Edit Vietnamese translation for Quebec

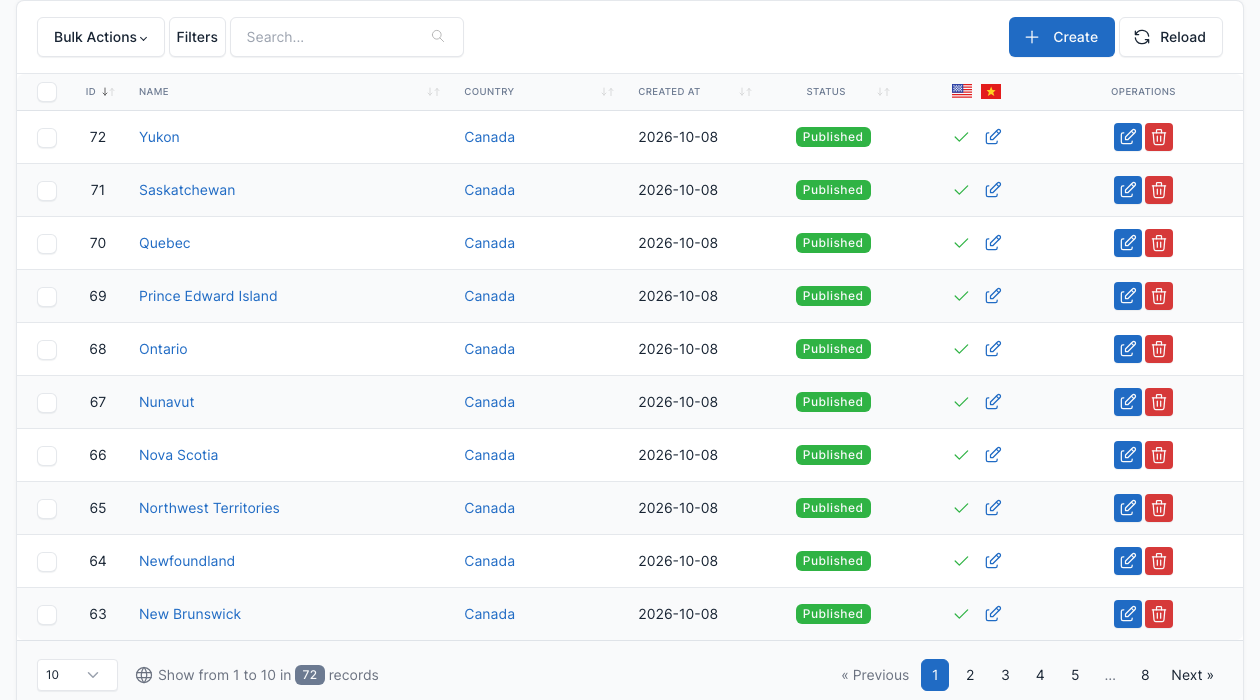tap(993, 243)
